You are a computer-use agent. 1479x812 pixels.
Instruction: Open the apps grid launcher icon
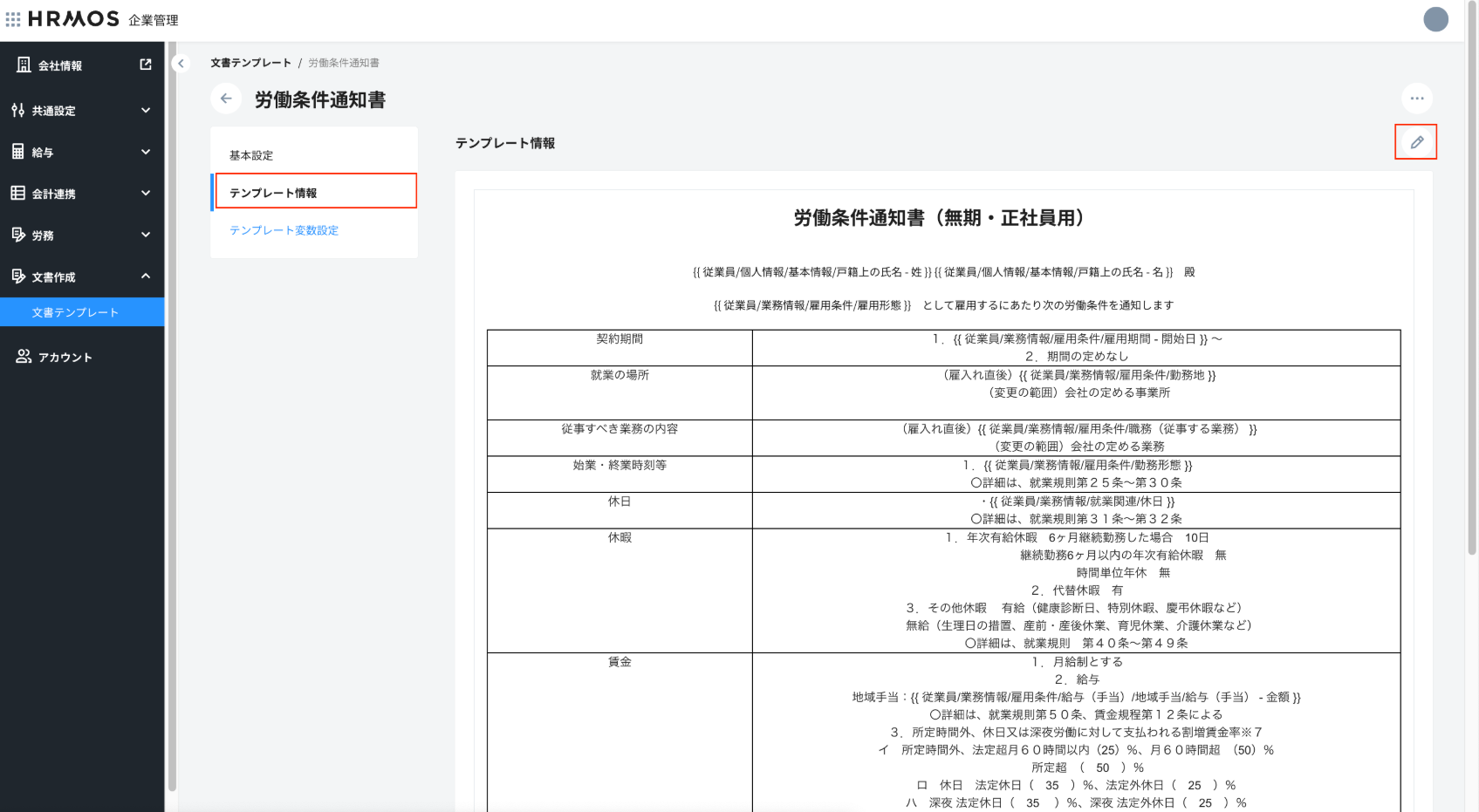(13, 19)
